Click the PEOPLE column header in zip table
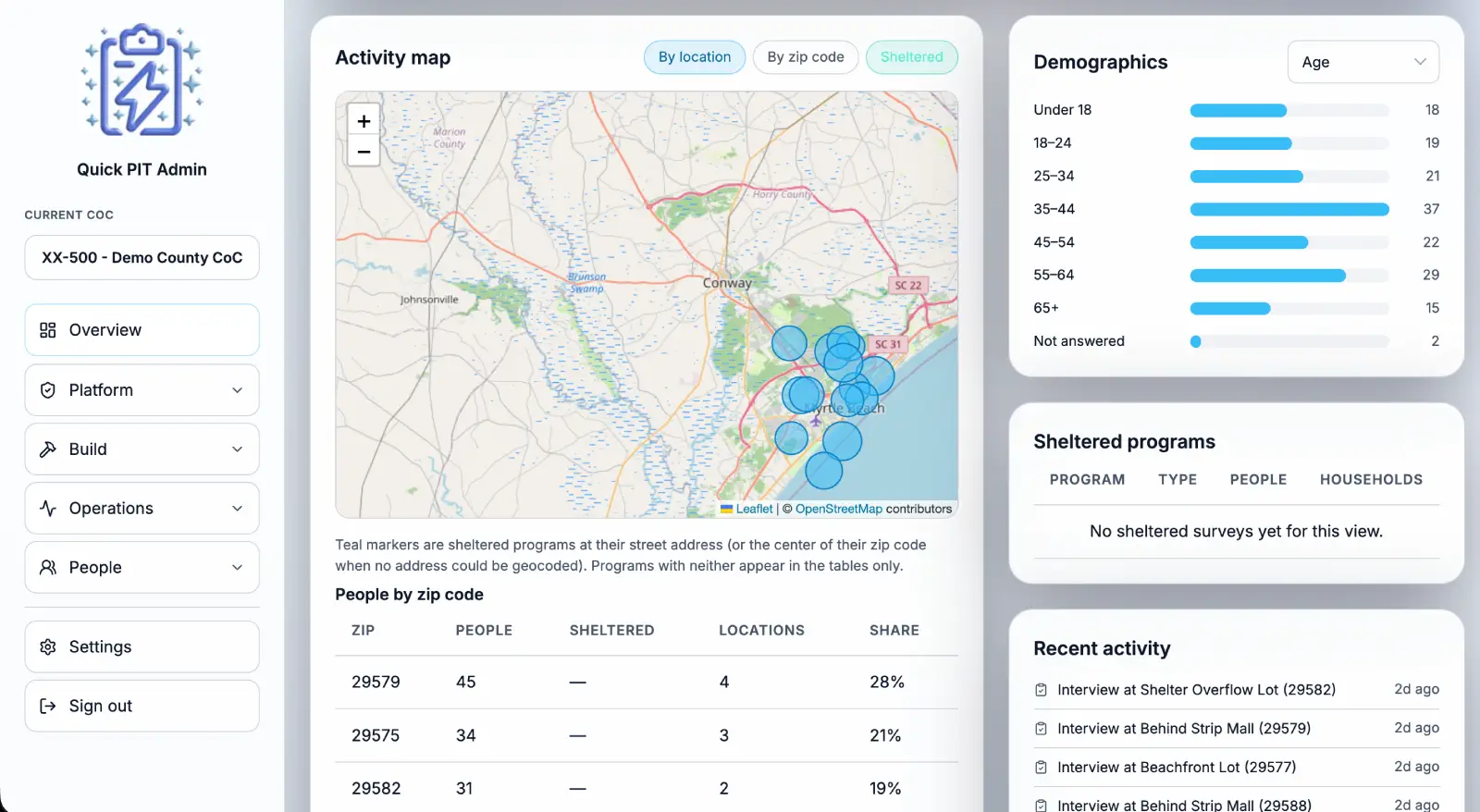Viewport: 1480px width, 812px height. tap(484, 631)
